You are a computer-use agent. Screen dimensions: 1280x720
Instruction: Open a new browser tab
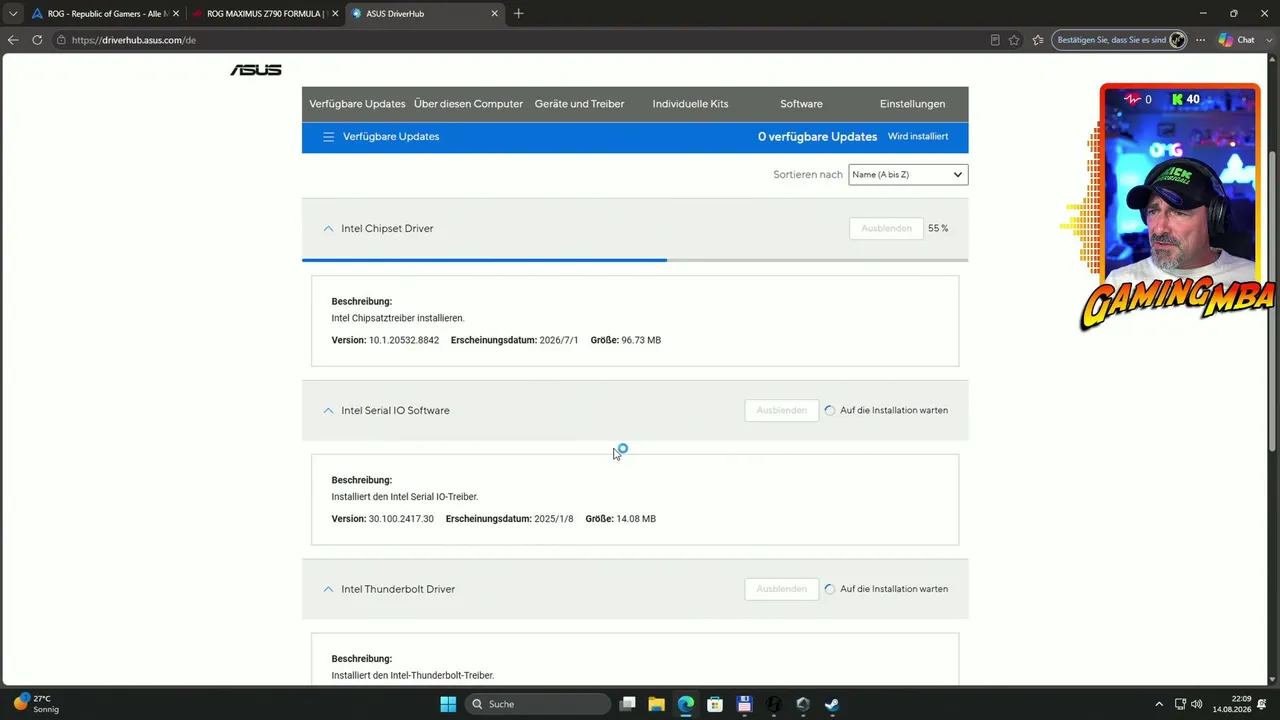(518, 14)
